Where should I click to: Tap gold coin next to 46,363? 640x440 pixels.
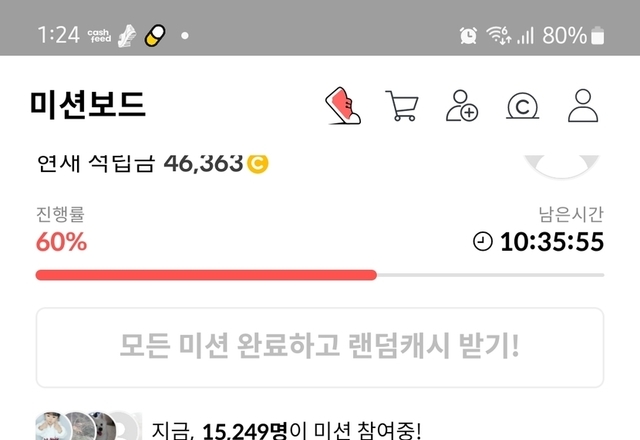[x=257, y=164]
